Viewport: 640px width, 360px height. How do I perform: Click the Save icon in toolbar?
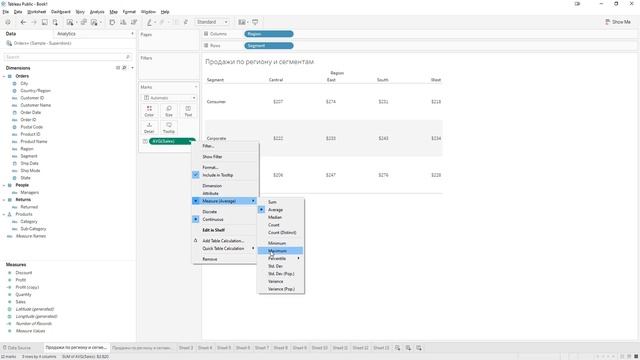click(44, 22)
